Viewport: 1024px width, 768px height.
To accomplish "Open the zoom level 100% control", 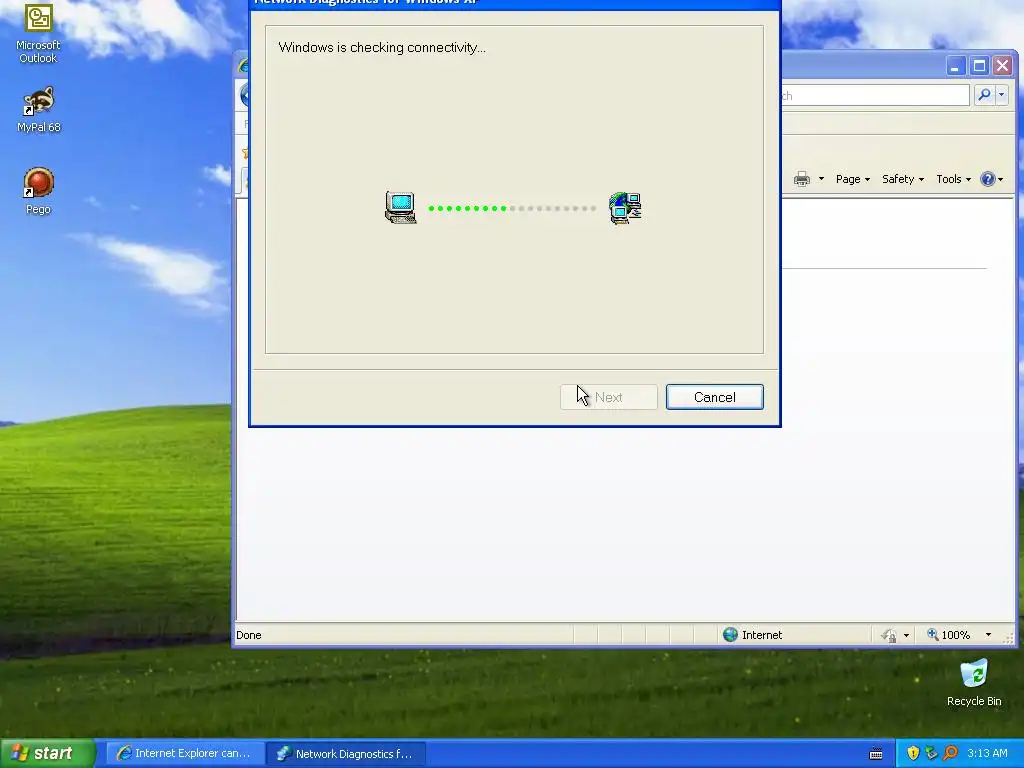I will click(x=950, y=635).
